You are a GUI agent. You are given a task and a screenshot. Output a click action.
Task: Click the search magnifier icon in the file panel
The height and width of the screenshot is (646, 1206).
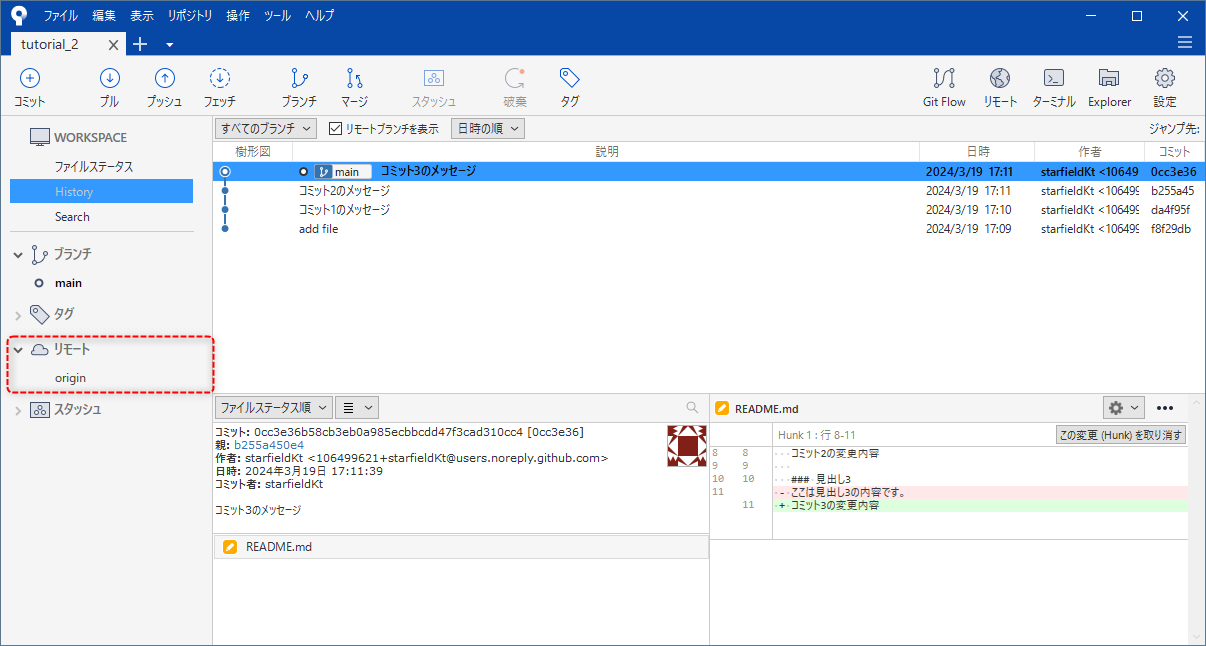coord(692,407)
